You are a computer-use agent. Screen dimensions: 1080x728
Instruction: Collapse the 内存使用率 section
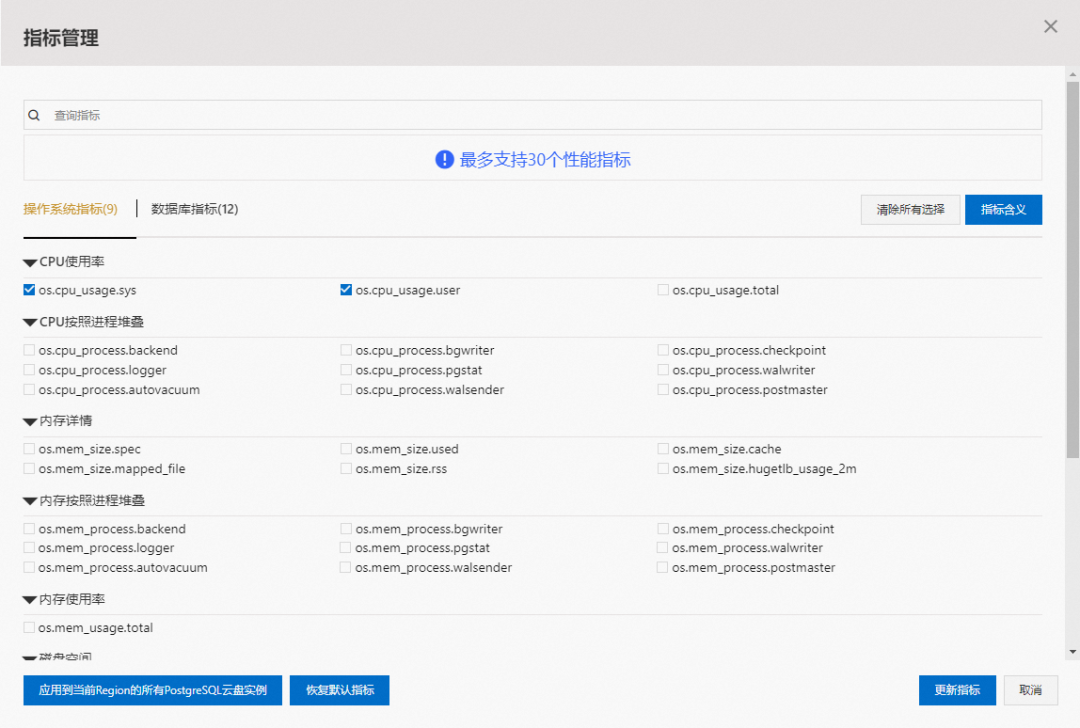[30, 600]
